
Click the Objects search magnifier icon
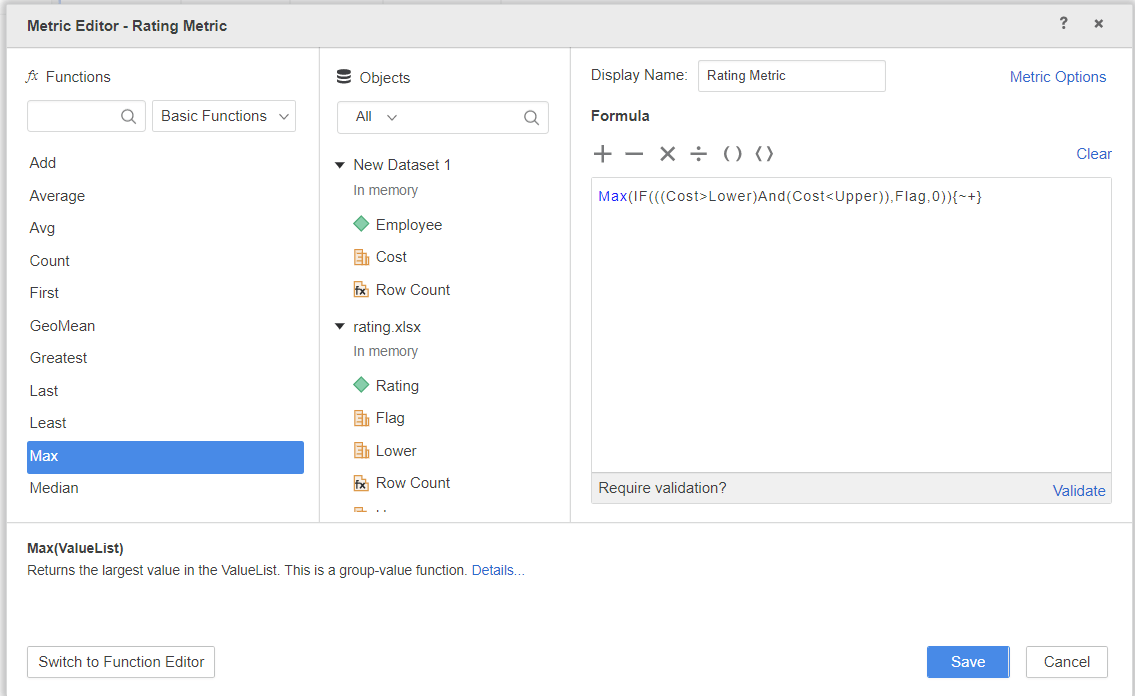[x=532, y=118]
